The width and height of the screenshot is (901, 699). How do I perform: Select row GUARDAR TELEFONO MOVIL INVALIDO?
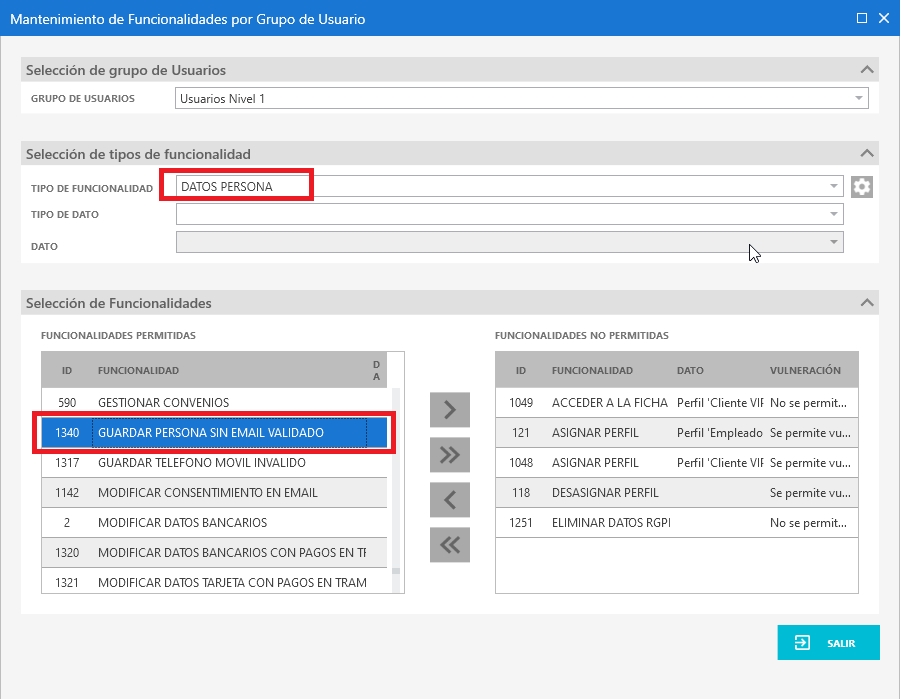(214, 462)
